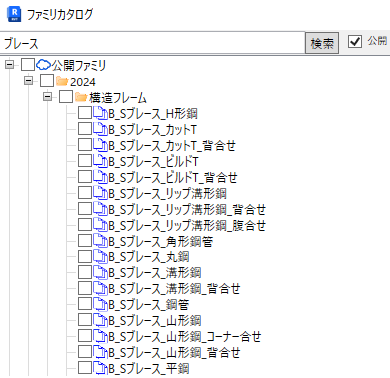Image resolution: width=390 pixels, height=378 pixels.
Task: Click family file icon for B_Sブレース_平鋼
Action: click(x=100, y=368)
